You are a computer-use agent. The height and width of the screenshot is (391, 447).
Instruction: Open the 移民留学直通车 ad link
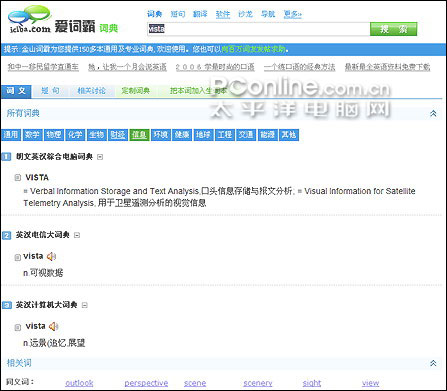tap(43, 67)
